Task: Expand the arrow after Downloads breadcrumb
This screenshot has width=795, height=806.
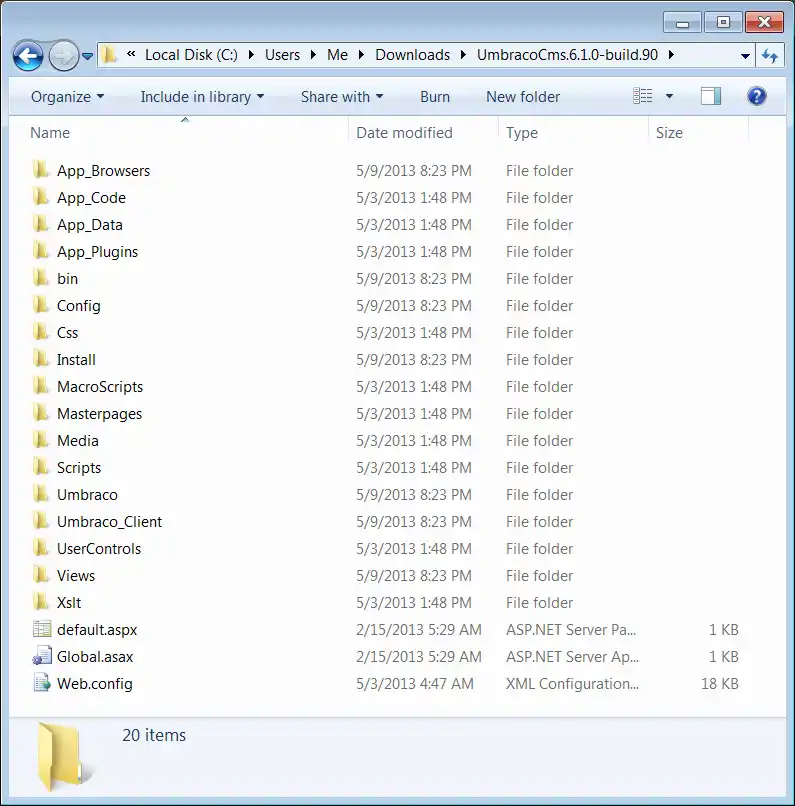Action: coord(463,54)
